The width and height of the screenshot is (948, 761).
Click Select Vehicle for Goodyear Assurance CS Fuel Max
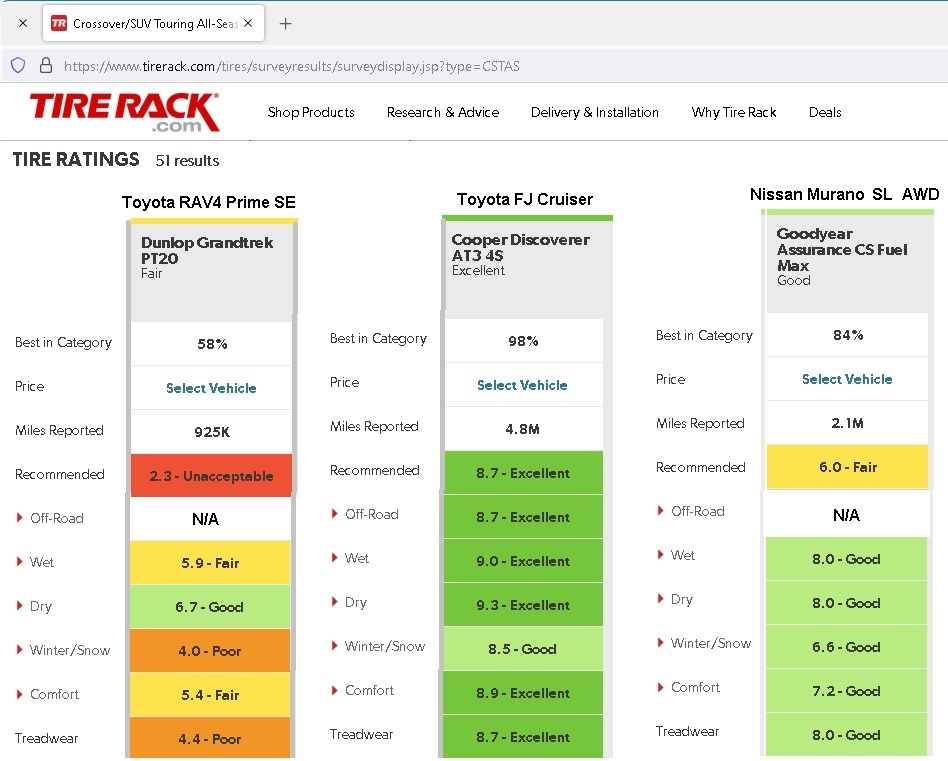click(x=847, y=379)
